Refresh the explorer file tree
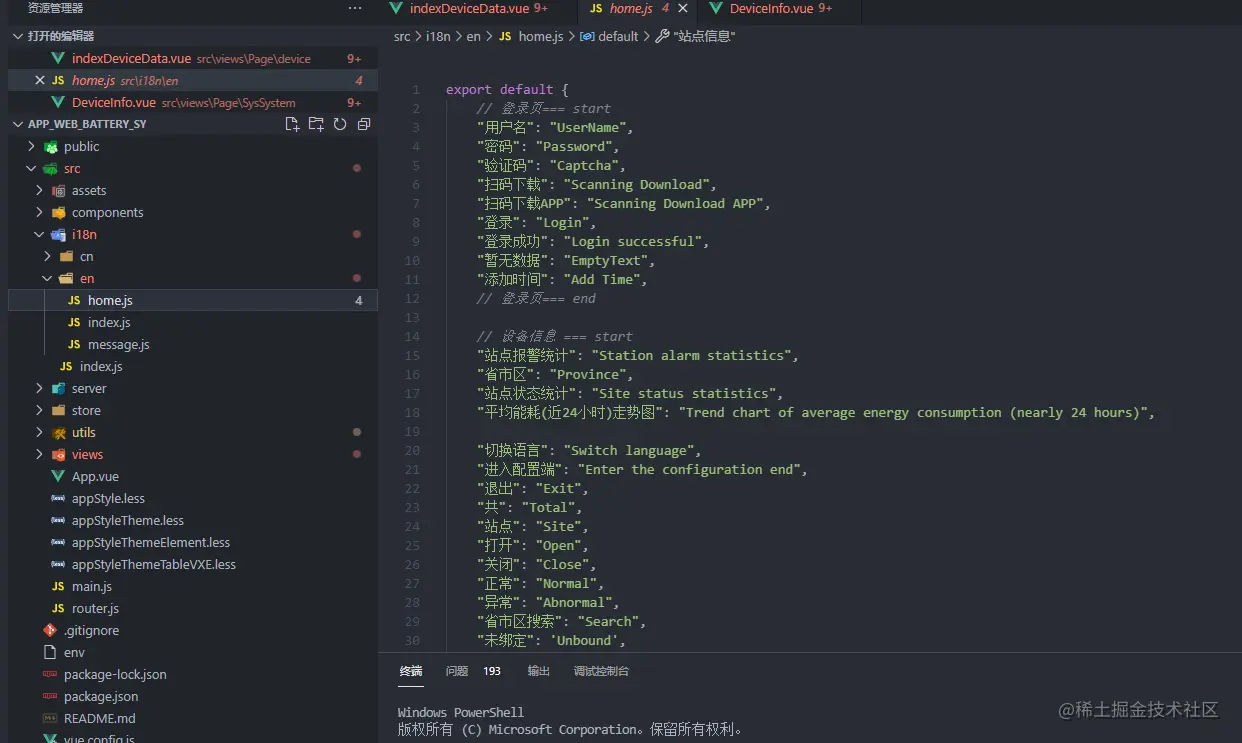This screenshot has height=743, width=1242. (x=340, y=124)
